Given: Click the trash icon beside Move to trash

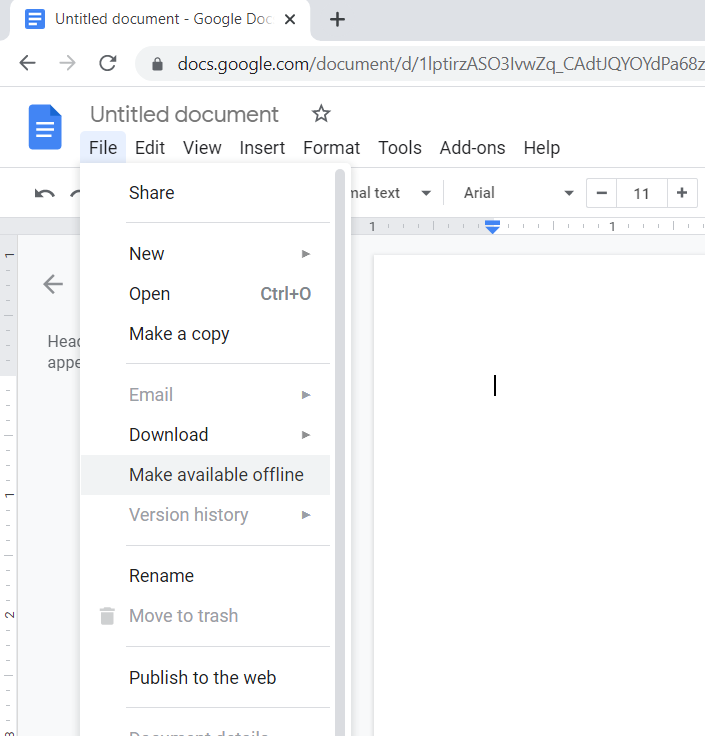Looking at the screenshot, I should click(107, 616).
